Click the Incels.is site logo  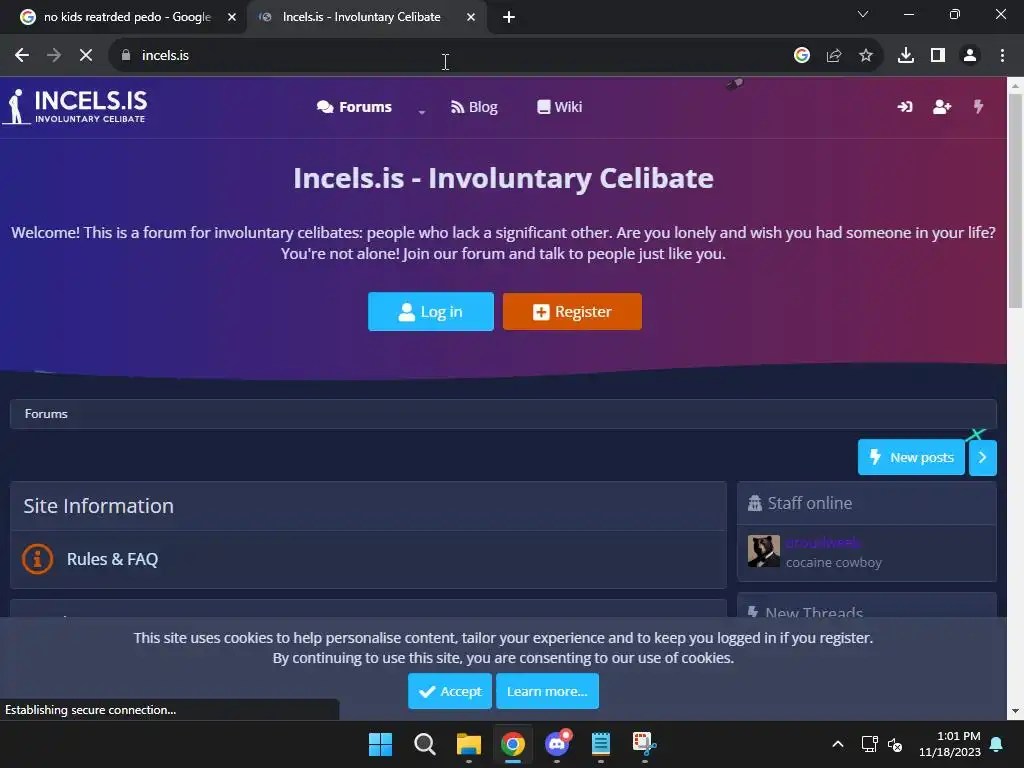click(75, 106)
